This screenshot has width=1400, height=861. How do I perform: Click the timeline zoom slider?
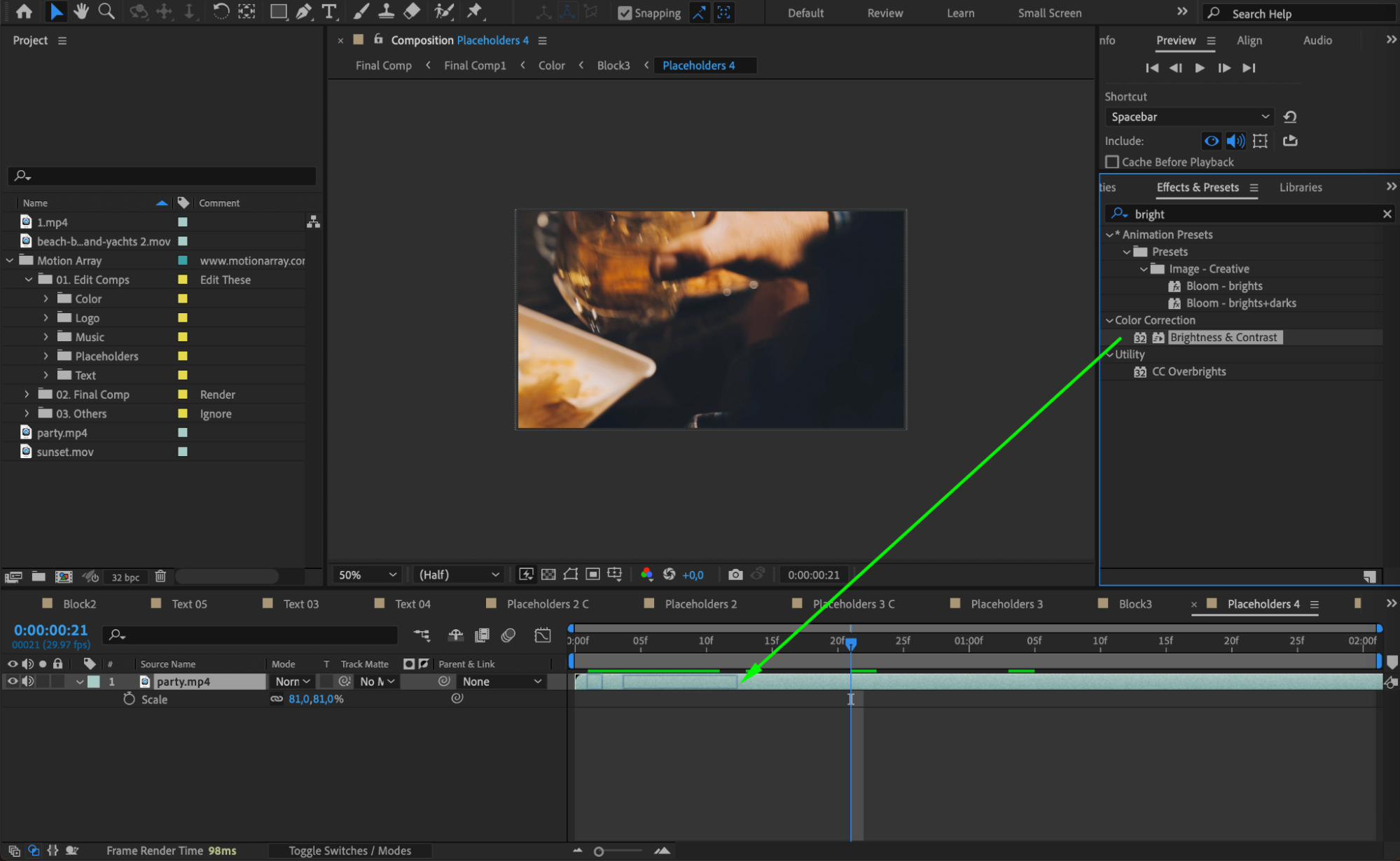click(599, 851)
